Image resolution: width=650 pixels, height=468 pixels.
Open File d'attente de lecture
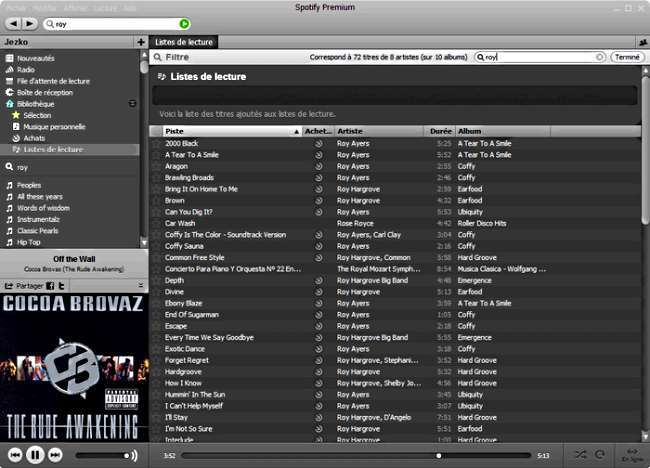pyautogui.click(x=53, y=81)
